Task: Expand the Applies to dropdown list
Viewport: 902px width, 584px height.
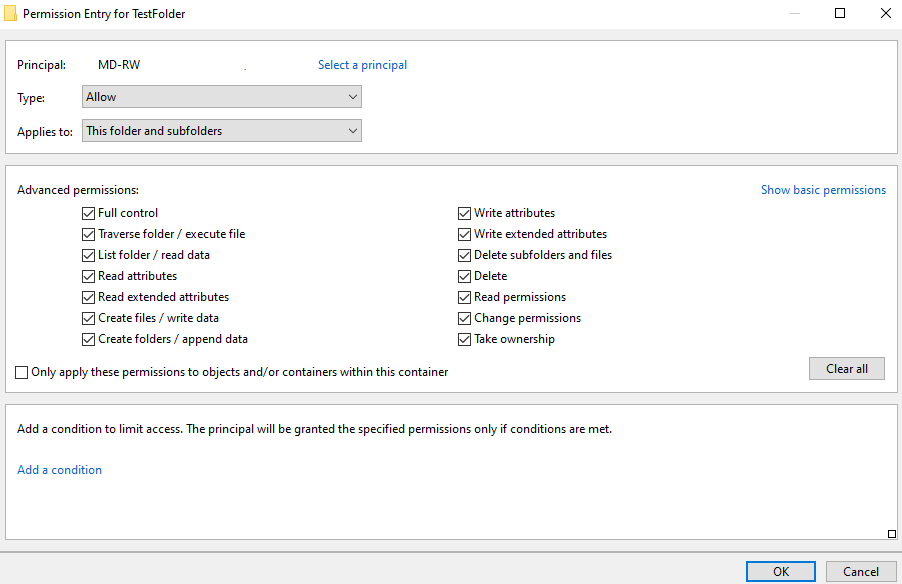Action: [x=221, y=131]
